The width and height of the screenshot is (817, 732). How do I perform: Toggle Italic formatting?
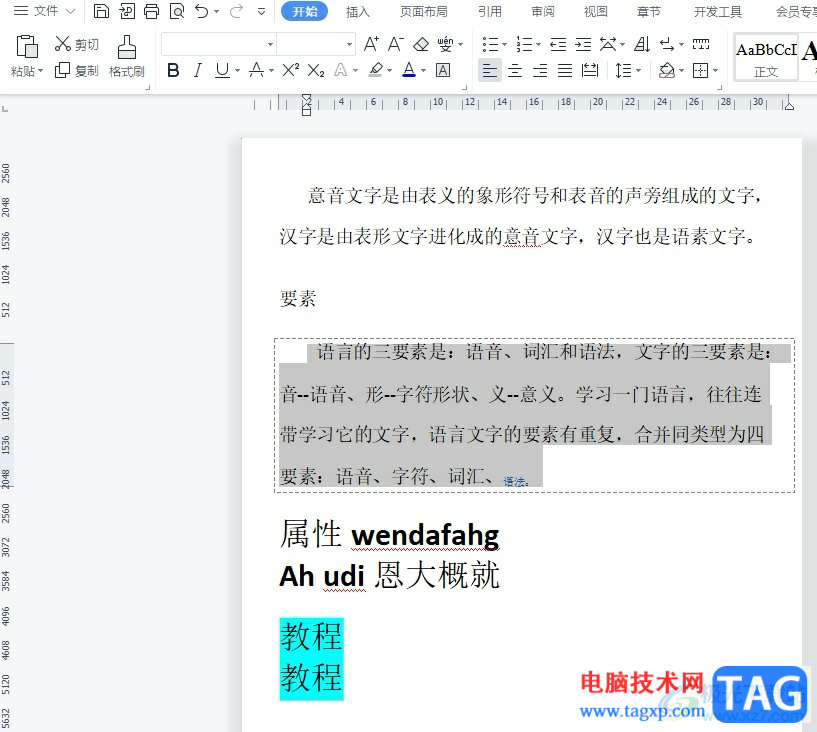(x=197, y=70)
